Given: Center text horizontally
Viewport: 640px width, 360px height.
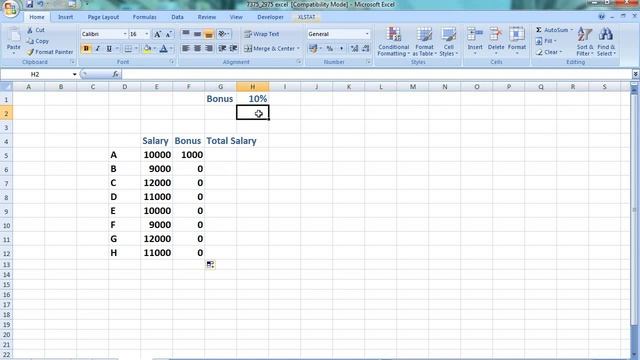Looking at the screenshot, I should click(x=197, y=49).
